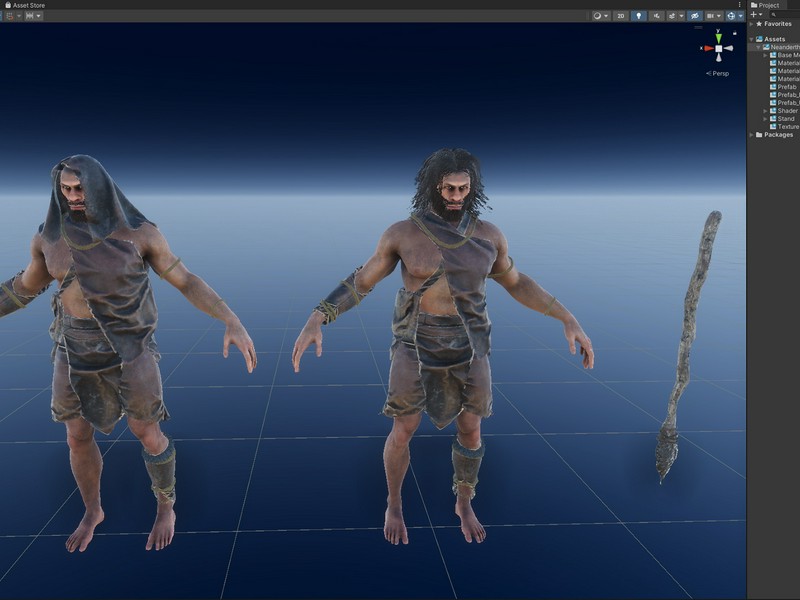
Task: Toggle hidden objects visibility eye icon
Action: (x=695, y=16)
